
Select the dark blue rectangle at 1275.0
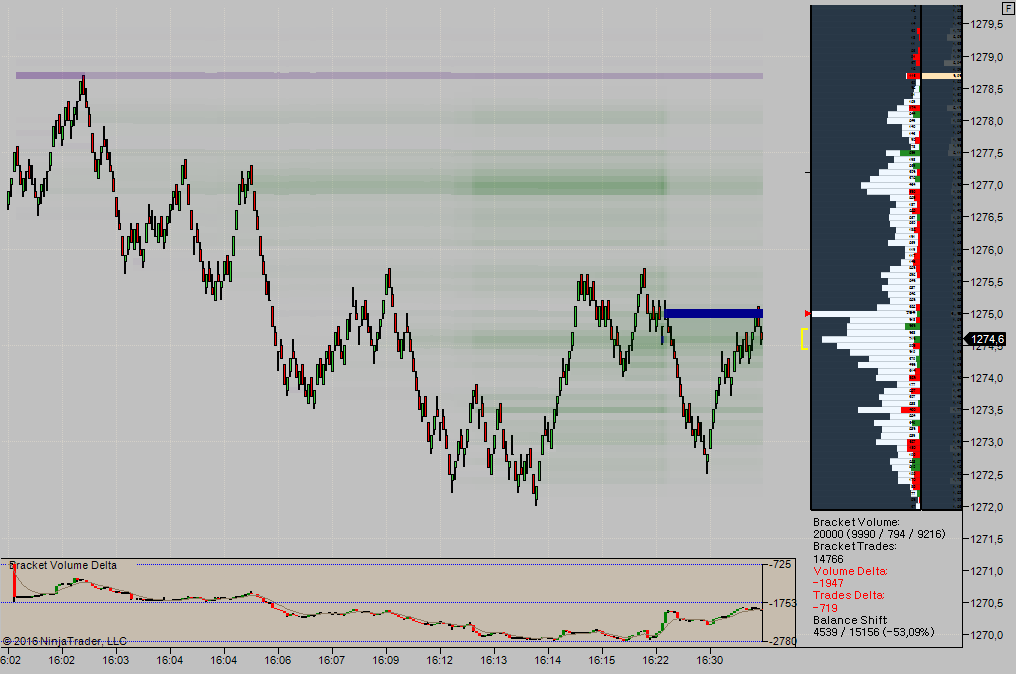713,313
